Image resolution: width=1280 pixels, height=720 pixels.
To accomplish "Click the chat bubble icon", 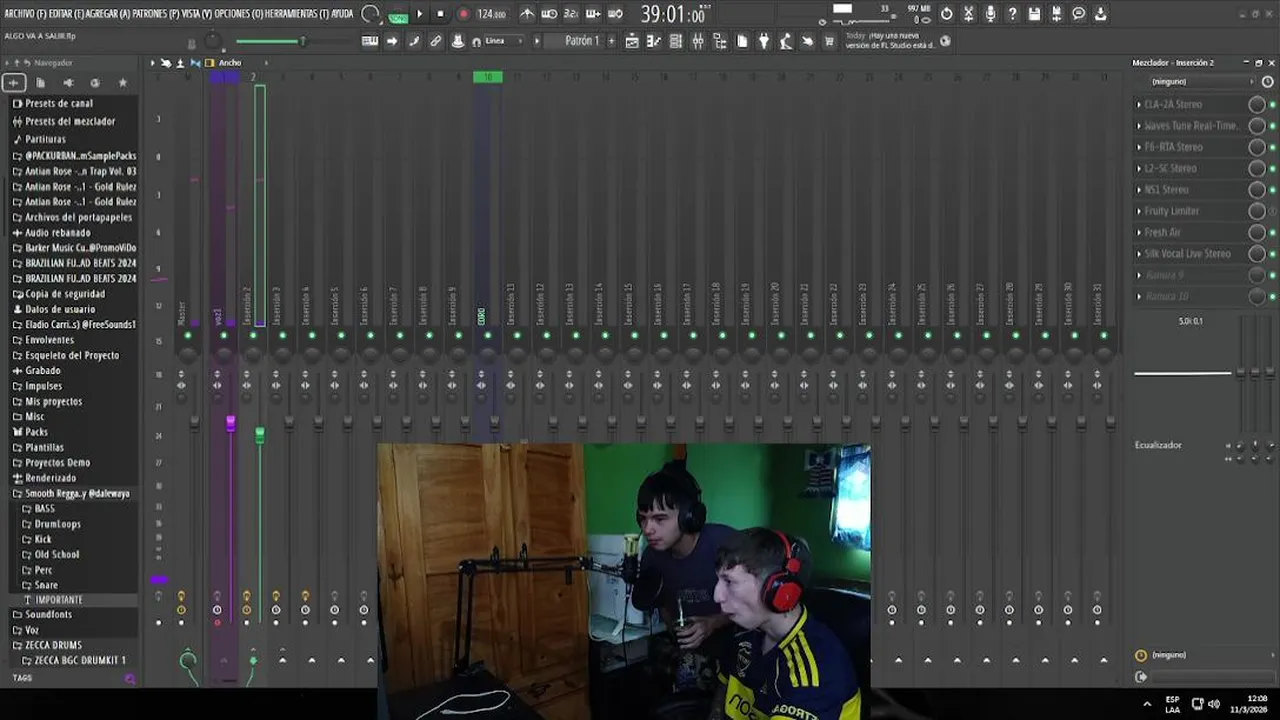I will [x=1078, y=14].
